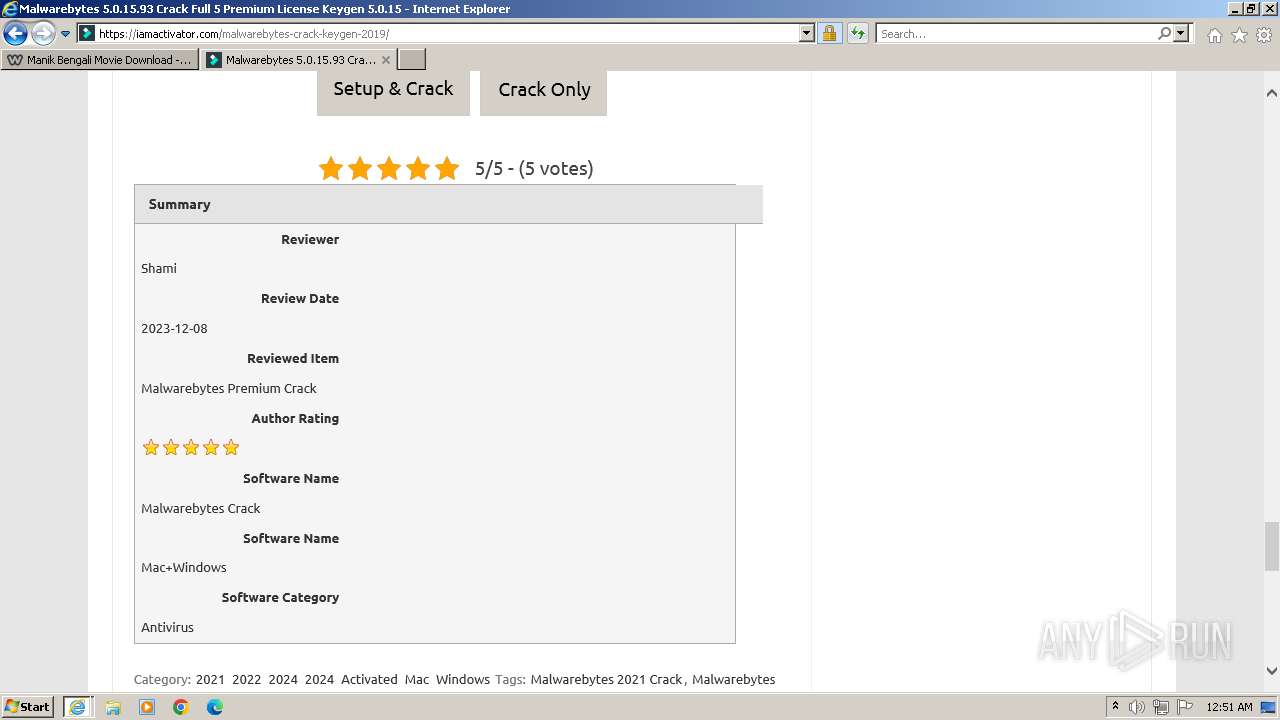The image size is (1280, 720).
Task: Open the search provider dropdown arrow
Action: click(x=1181, y=33)
